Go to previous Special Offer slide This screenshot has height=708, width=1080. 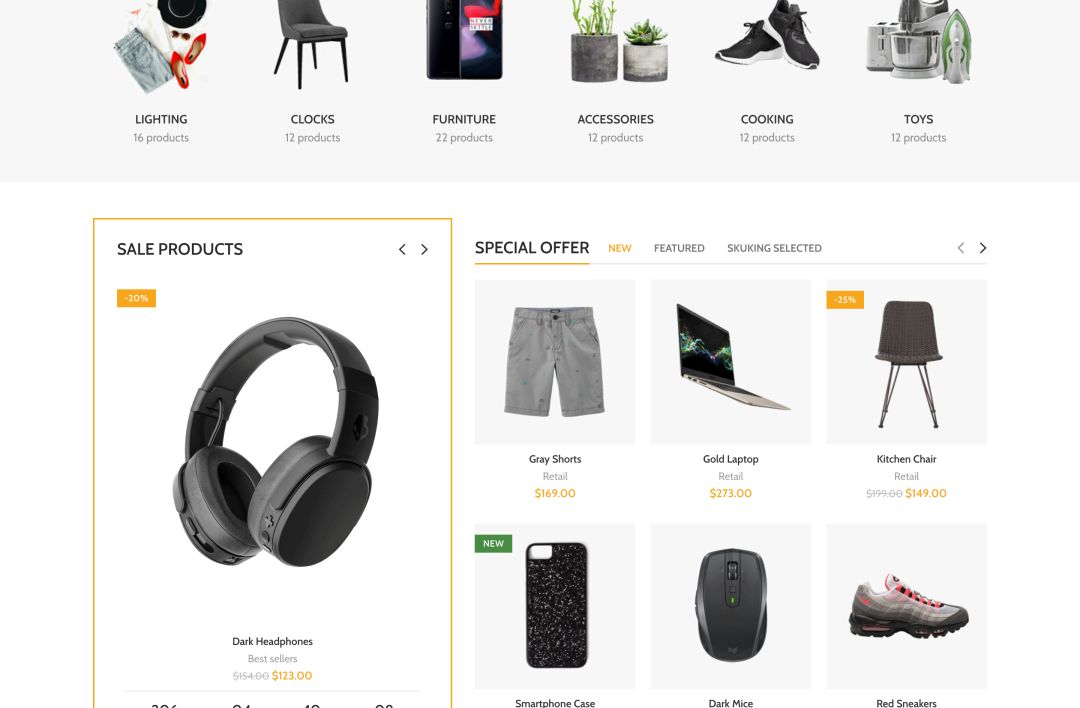click(961, 248)
